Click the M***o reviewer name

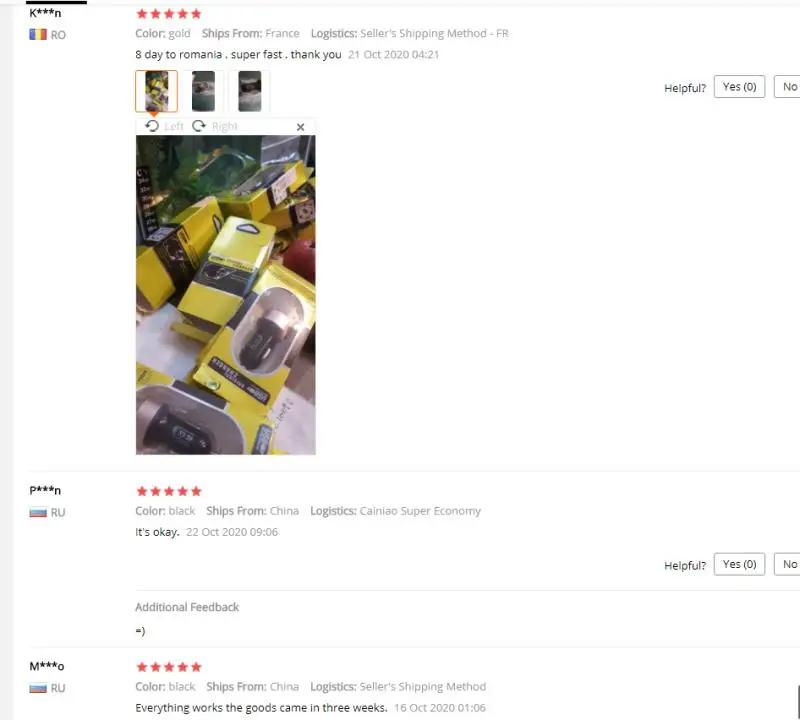(x=46, y=666)
